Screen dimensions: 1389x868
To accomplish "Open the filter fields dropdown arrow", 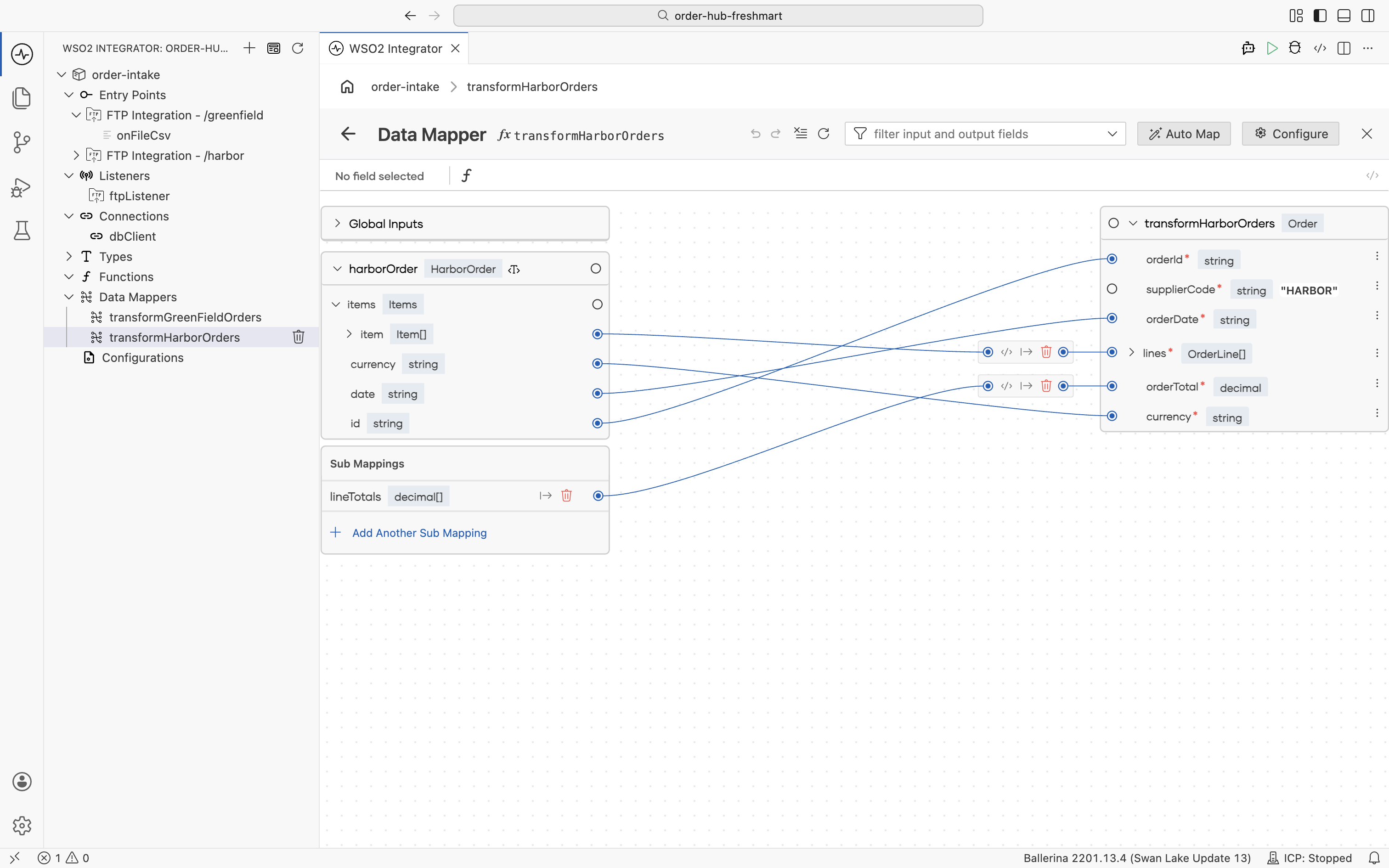I will (1112, 134).
